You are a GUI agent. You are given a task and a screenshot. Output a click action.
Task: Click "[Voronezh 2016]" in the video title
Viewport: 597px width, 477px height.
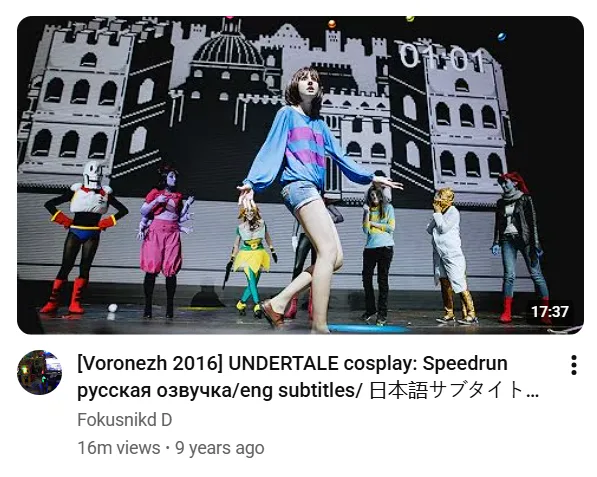(x=150, y=363)
